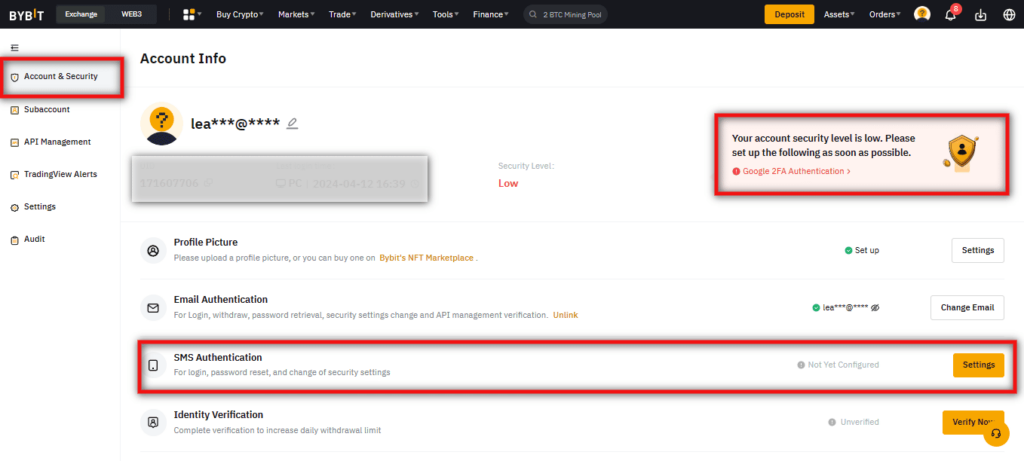
Task: Open the notifications bell
Action: point(951,14)
